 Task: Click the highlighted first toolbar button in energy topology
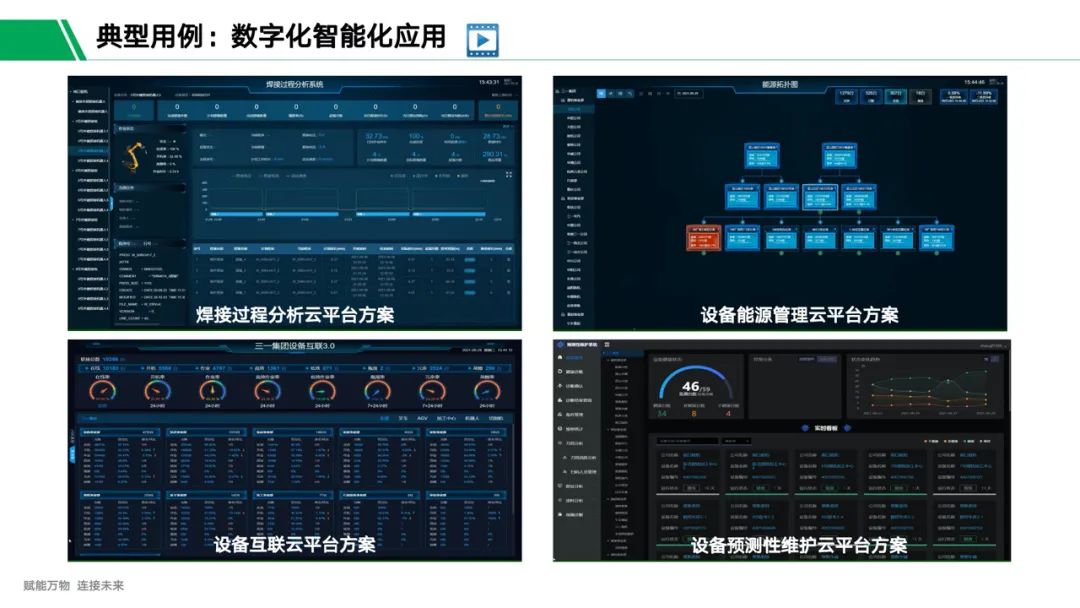pos(601,93)
